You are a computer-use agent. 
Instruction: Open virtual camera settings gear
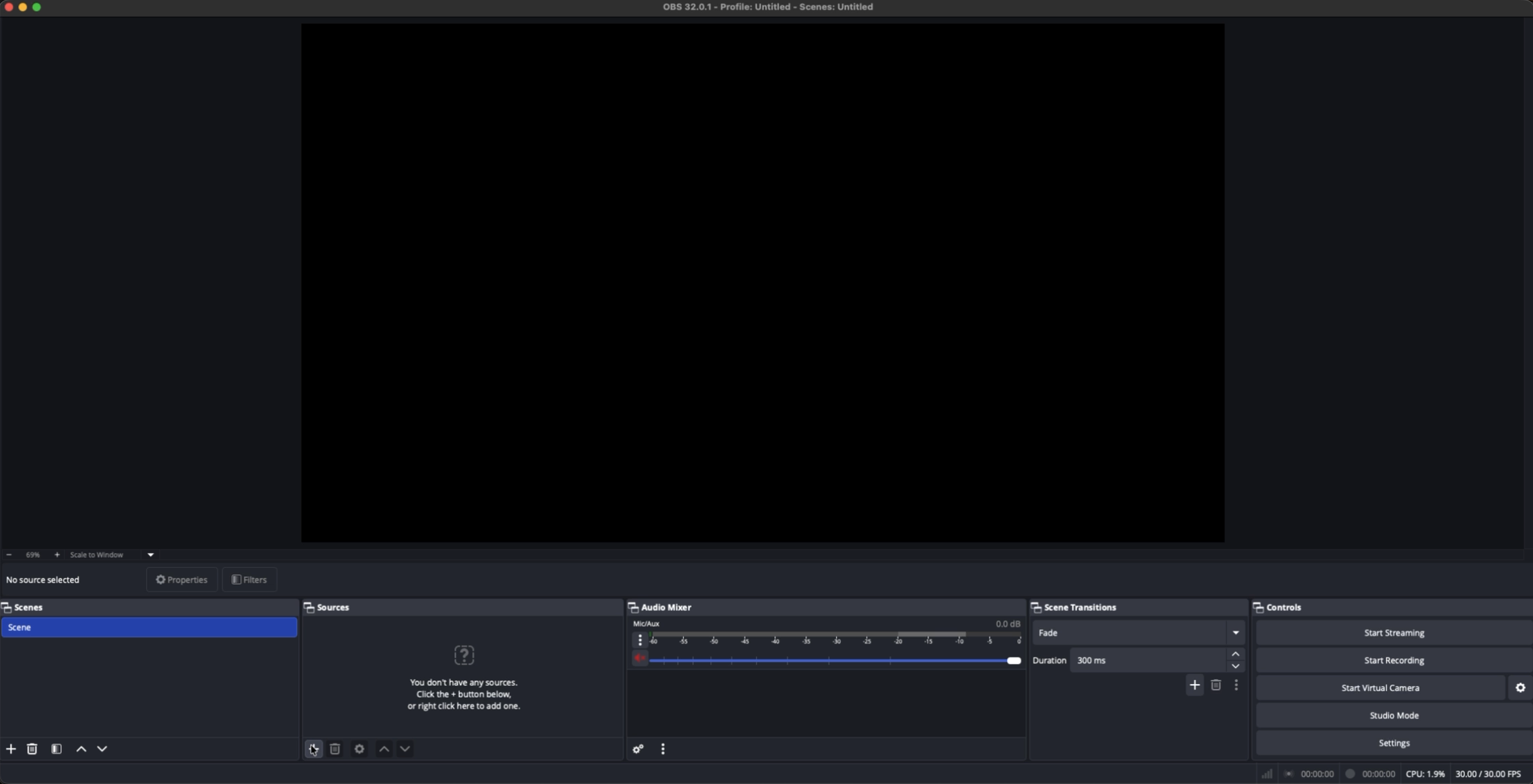[1520, 688]
